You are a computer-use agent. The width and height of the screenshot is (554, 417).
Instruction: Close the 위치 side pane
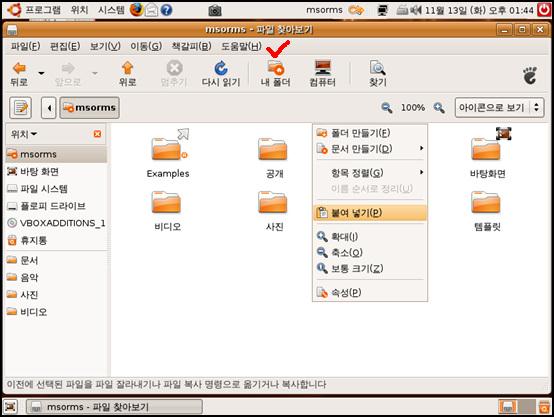(97, 134)
